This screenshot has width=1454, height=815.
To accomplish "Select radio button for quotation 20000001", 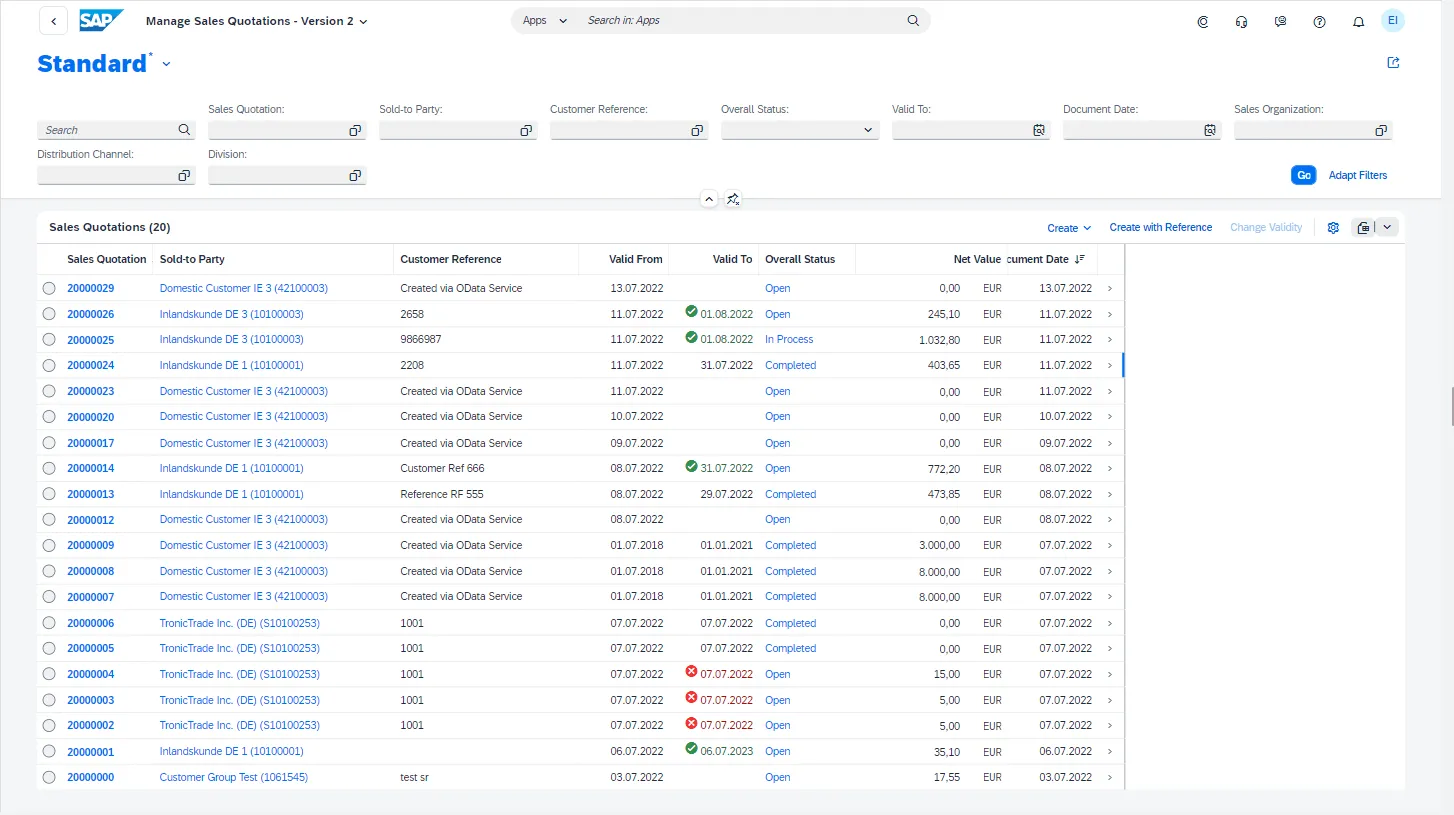I will [x=49, y=751].
